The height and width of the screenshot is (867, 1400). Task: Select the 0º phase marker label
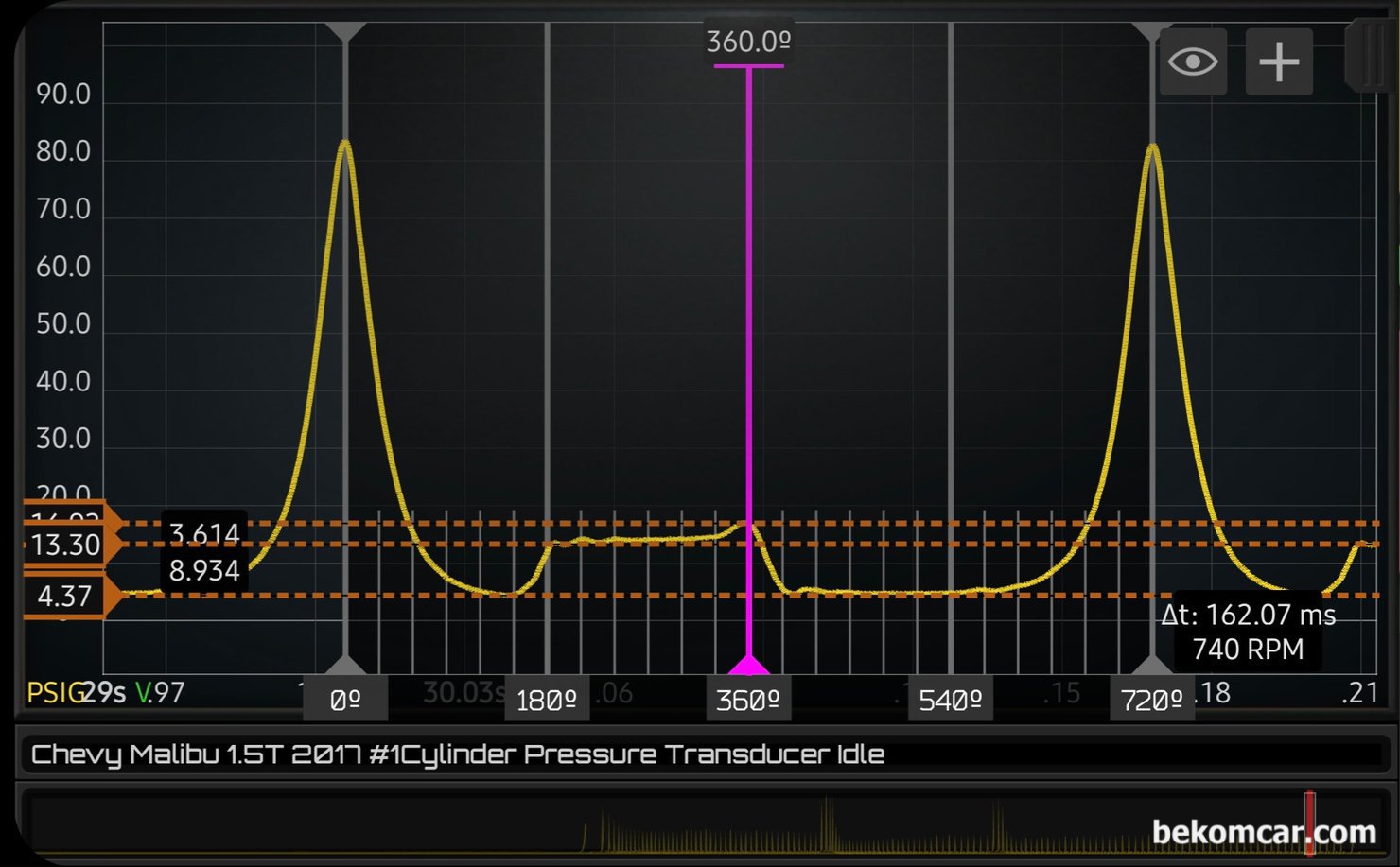tap(345, 700)
